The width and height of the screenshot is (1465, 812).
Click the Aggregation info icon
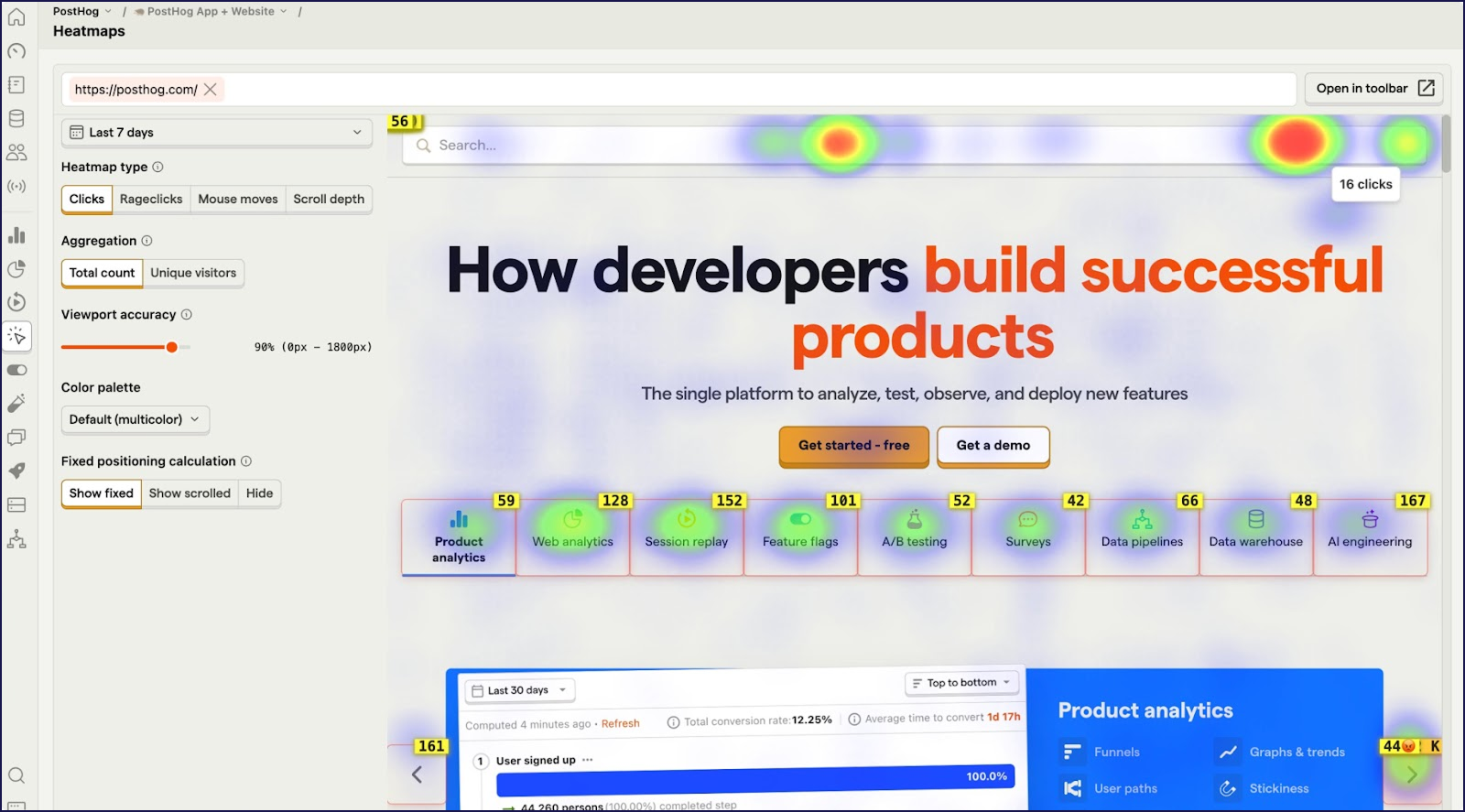tap(146, 241)
